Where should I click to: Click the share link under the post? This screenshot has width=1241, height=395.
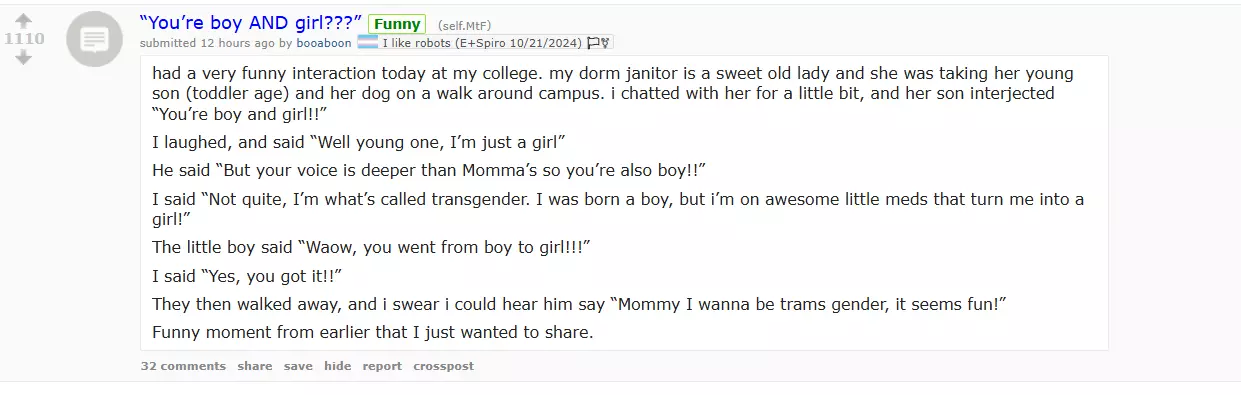pos(255,366)
